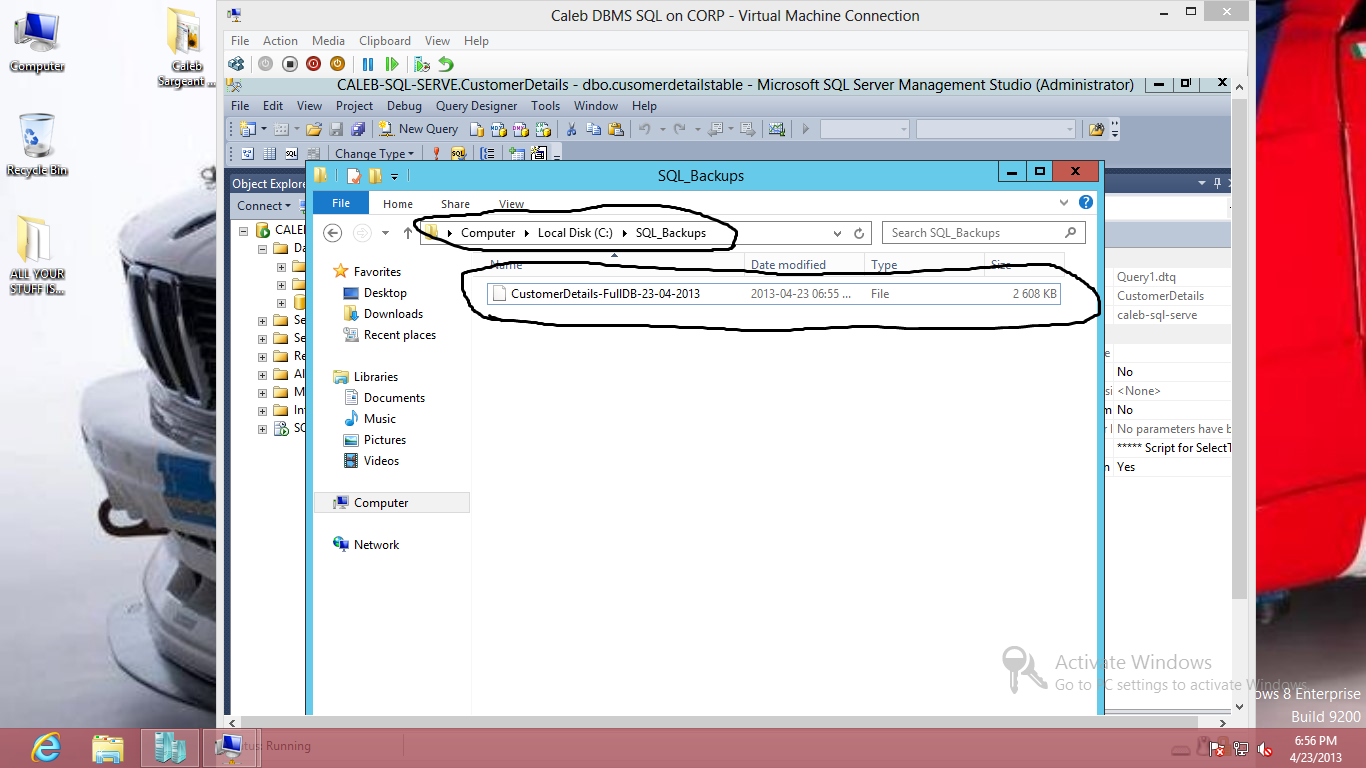
Task: Switch to the Home ribbon tab
Action: (x=398, y=204)
